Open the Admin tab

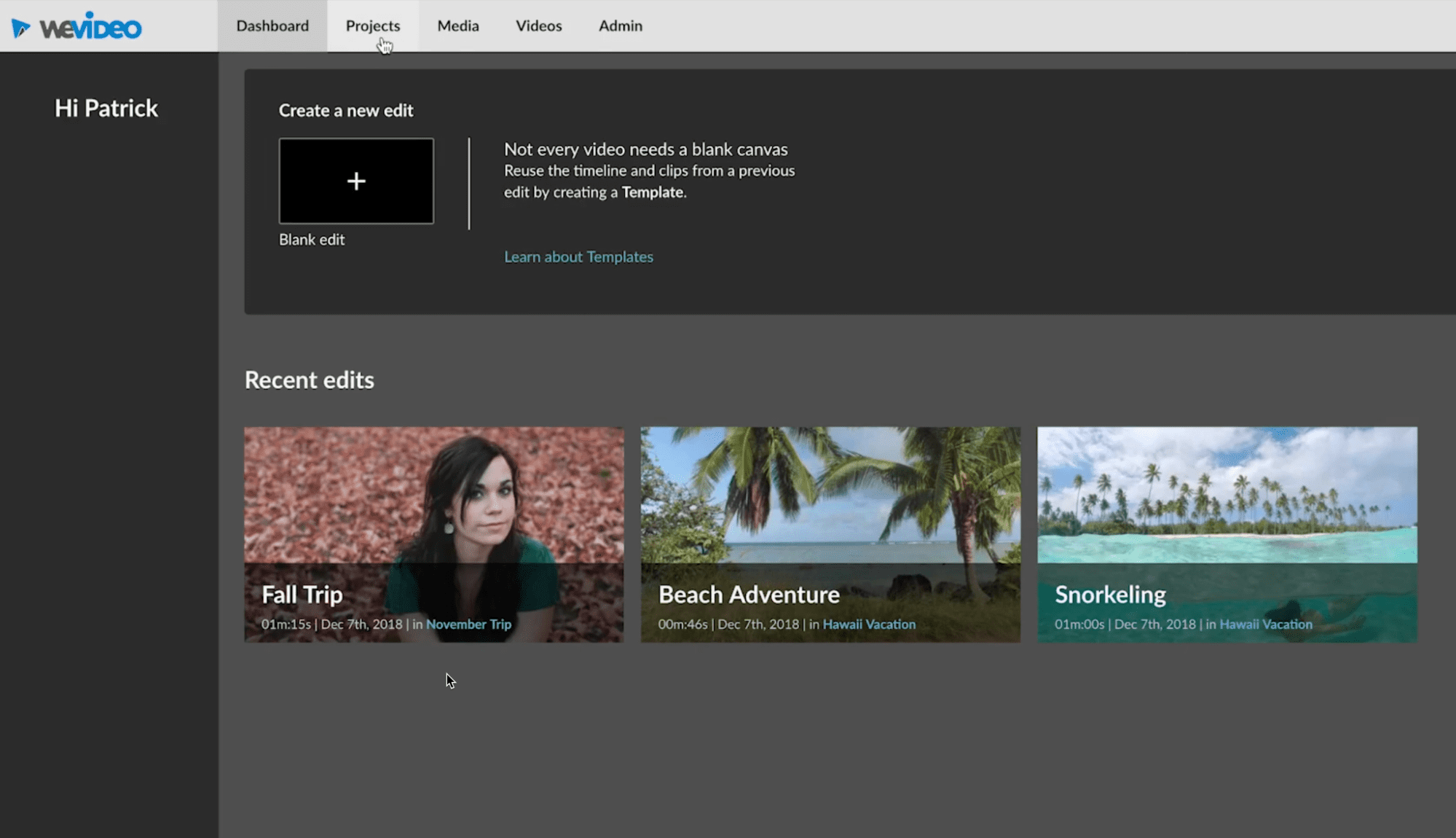pyautogui.click(x=621, y=26)
